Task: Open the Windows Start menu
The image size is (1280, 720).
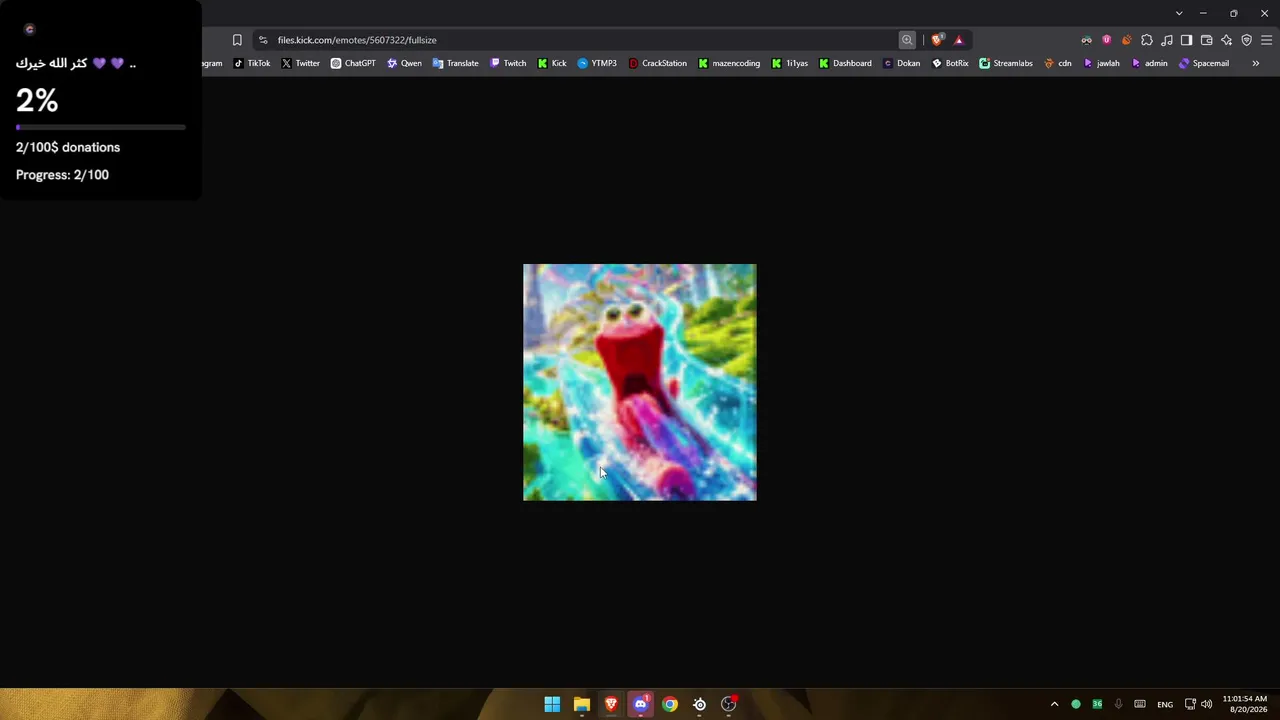Action: coord(552,704)
